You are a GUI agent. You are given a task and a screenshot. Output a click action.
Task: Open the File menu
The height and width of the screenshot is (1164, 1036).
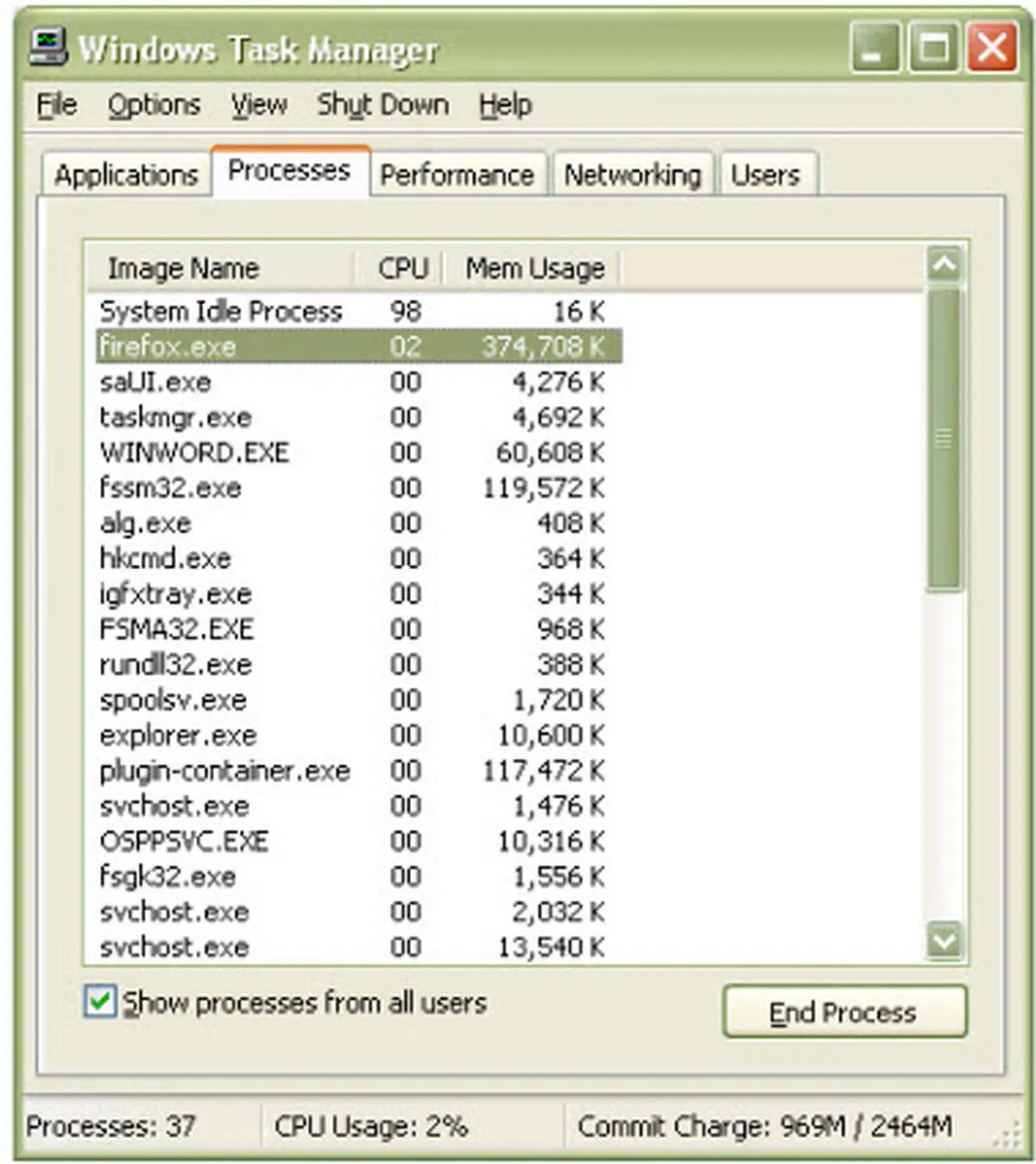[57, 105]
